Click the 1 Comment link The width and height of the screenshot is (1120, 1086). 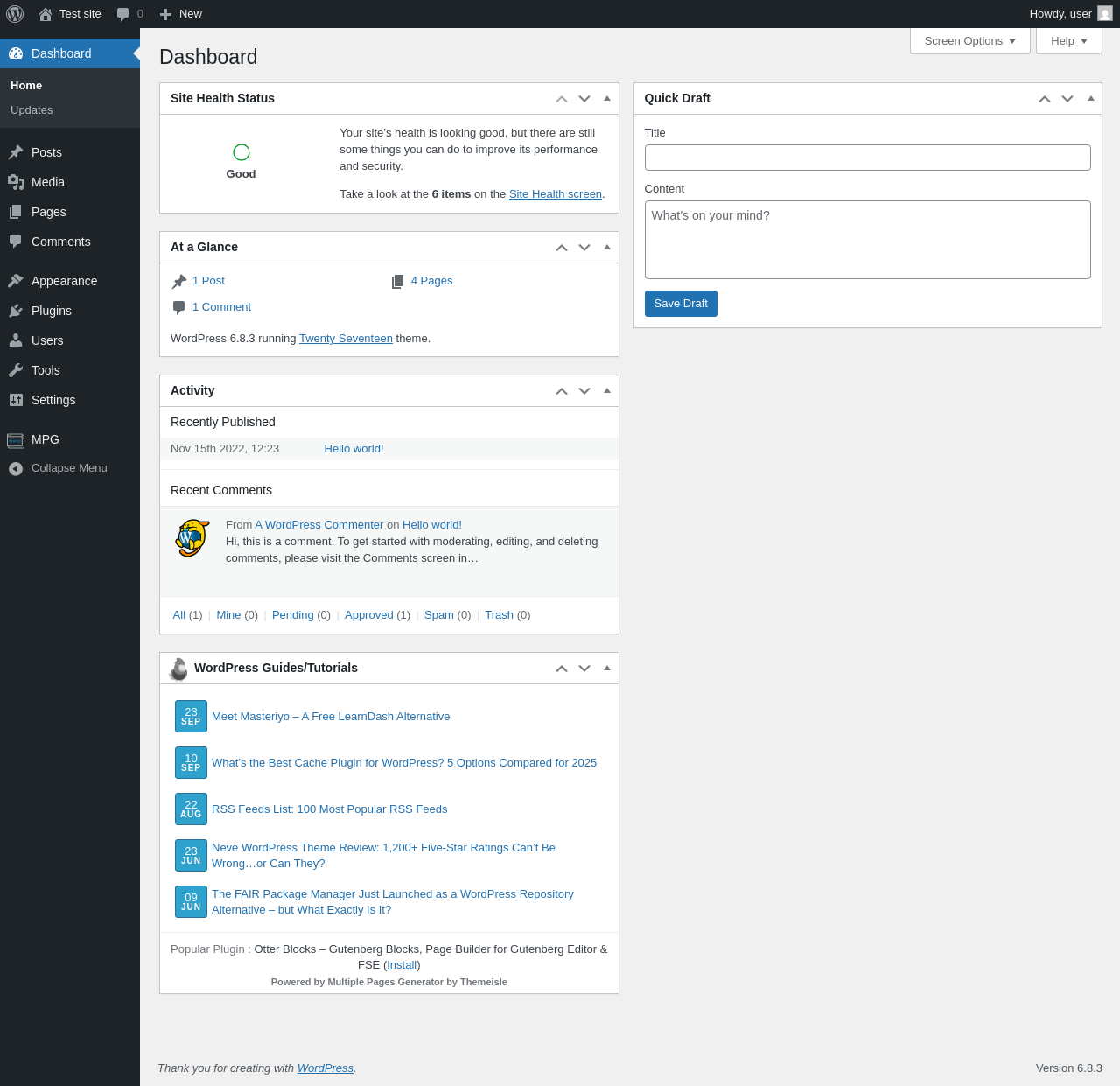[221, 307]
